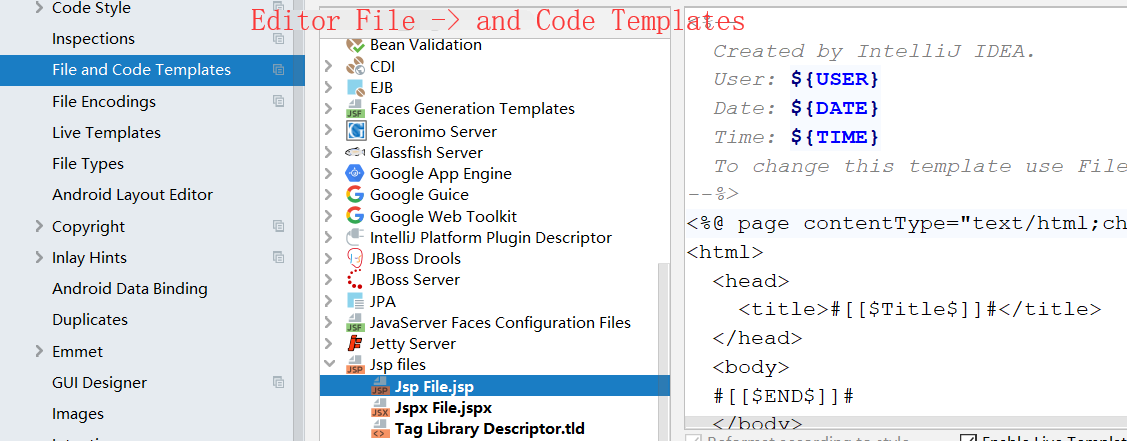Expand the Inlay Hints settings node
This screenshot has height=441, width=1127.
(39, 257)
